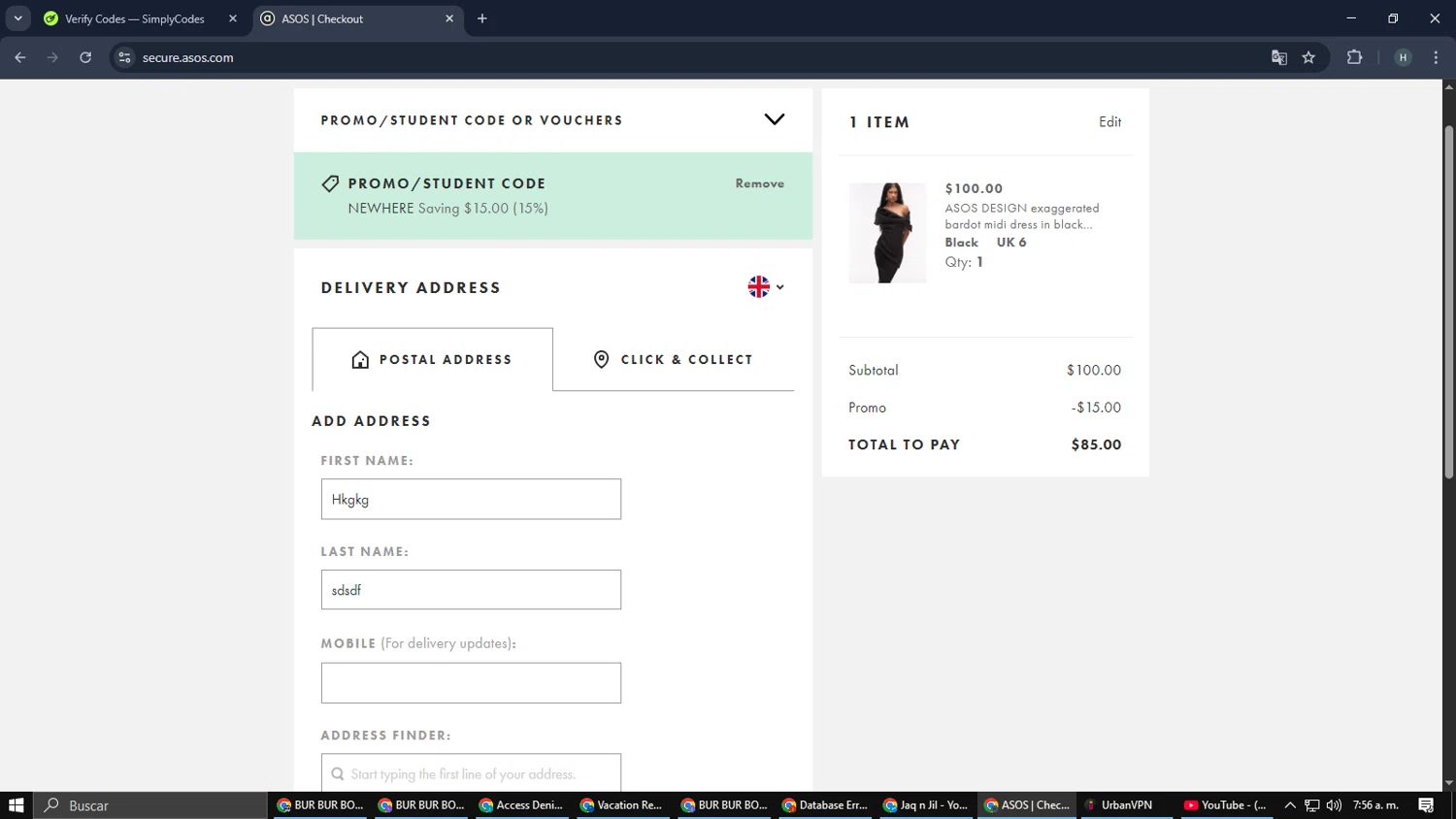This screenshot has width=1456, height=819.
Task: Close the ASOS | Checkout tab
Action: pos(449,18)
